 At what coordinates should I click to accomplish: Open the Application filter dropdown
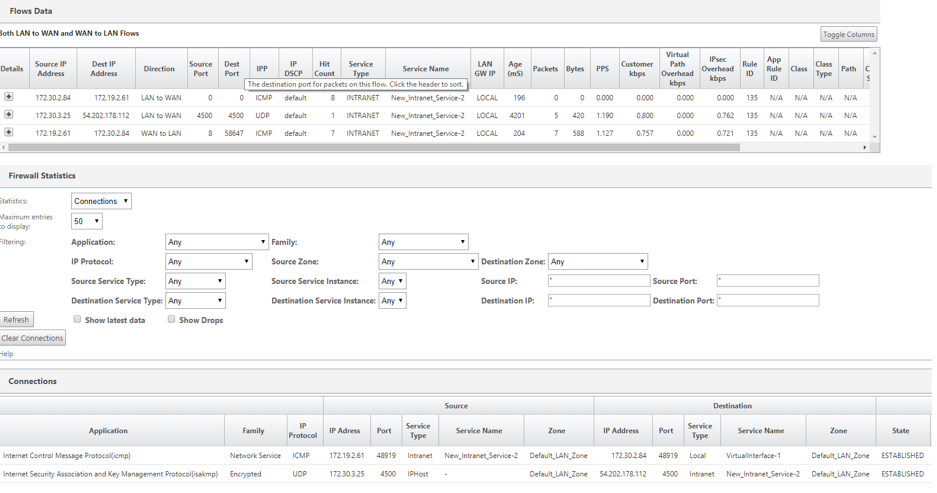[x=216, y=242]
